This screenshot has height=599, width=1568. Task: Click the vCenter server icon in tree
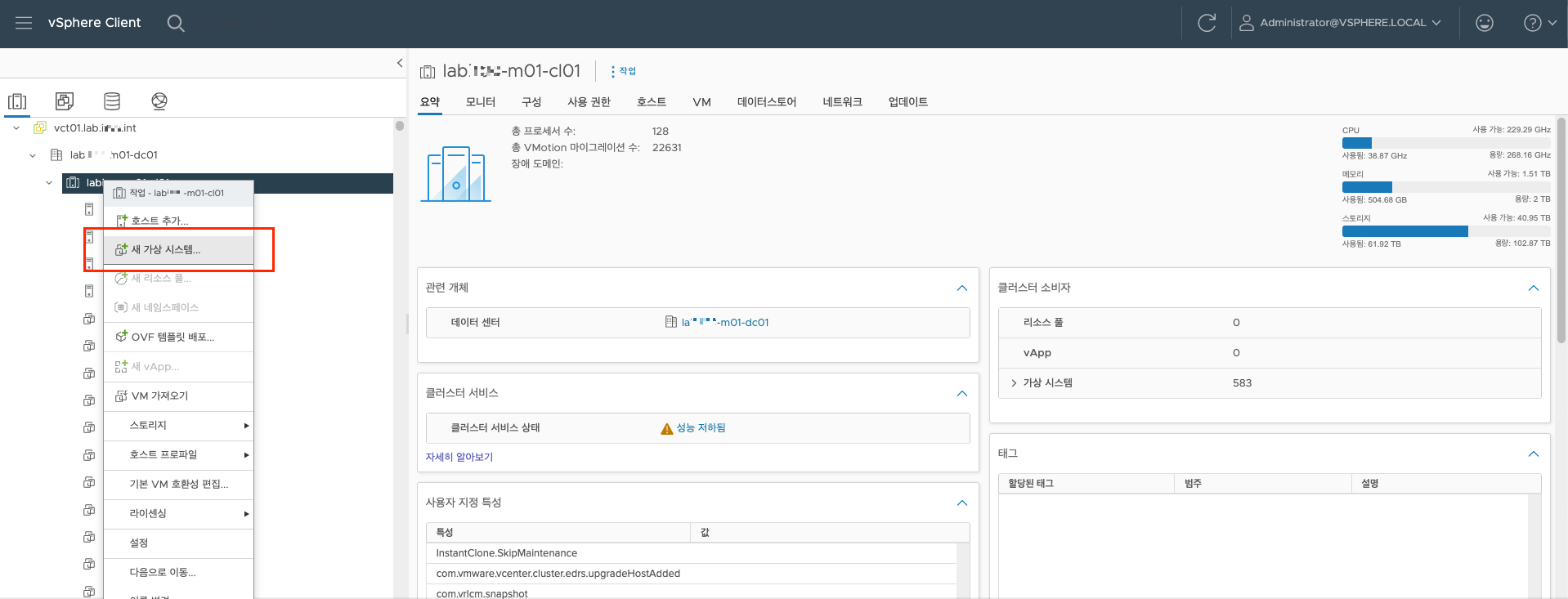point(40,127)
